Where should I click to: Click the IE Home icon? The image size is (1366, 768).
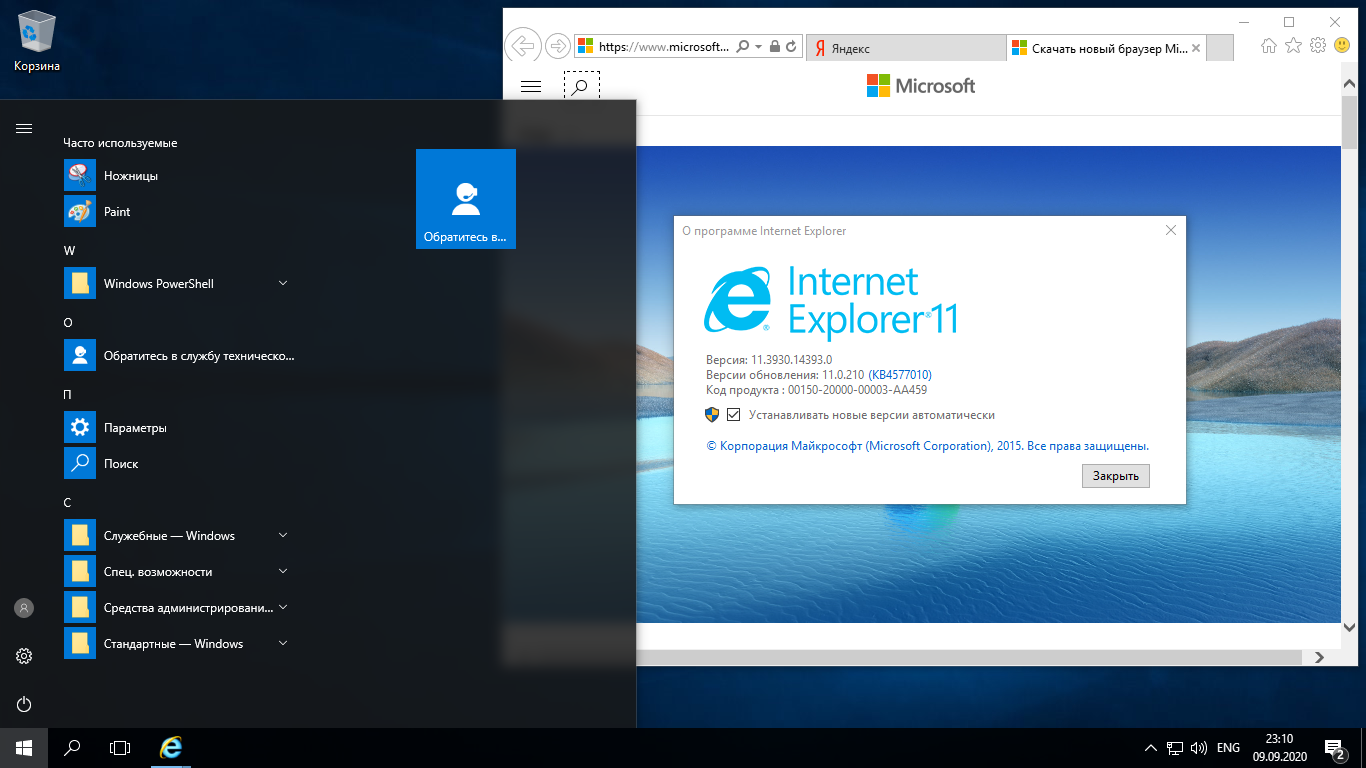coord(1269,46)
